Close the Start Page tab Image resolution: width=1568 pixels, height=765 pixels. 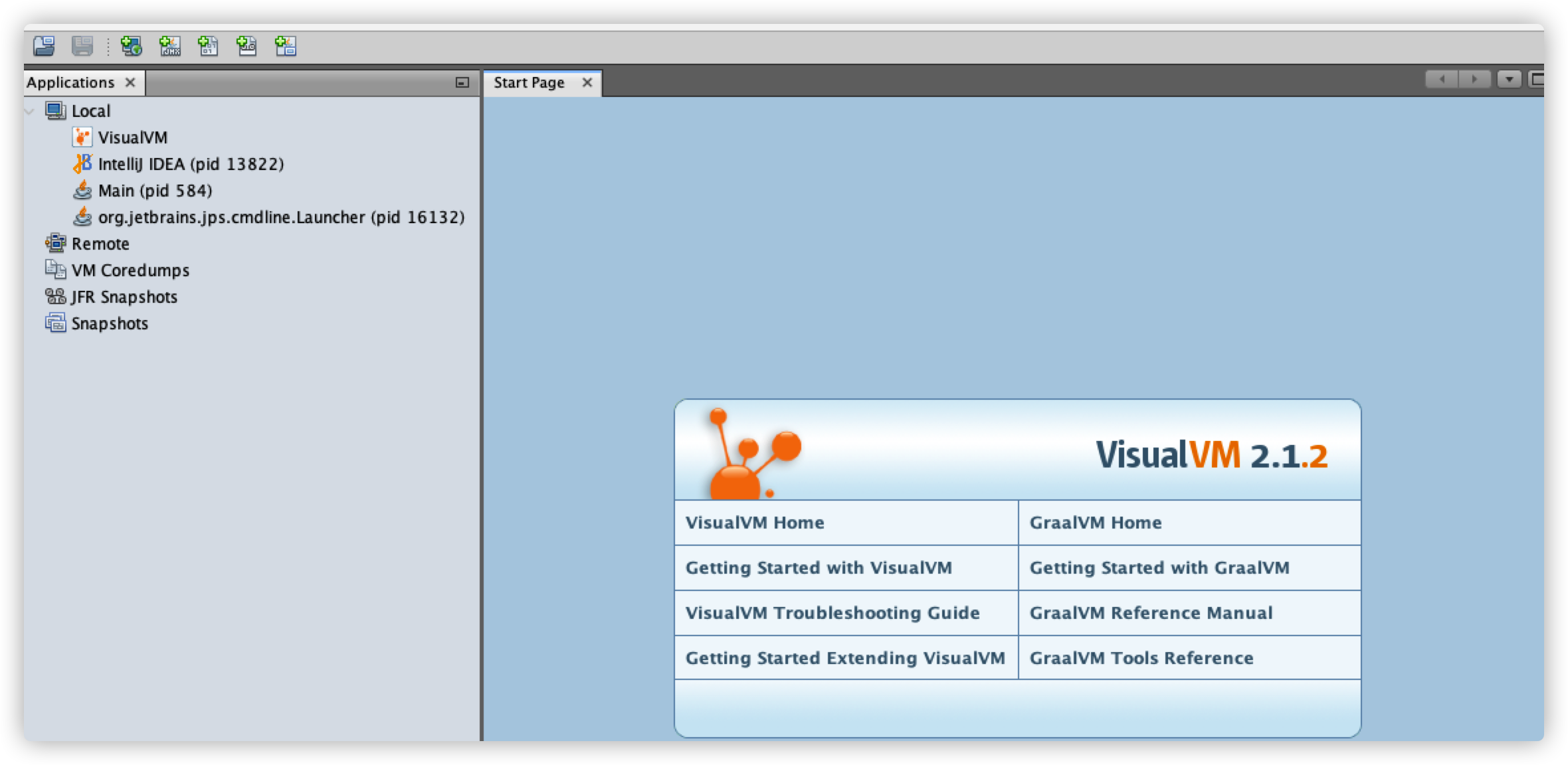pyautogui.click(x=587, y=82)
